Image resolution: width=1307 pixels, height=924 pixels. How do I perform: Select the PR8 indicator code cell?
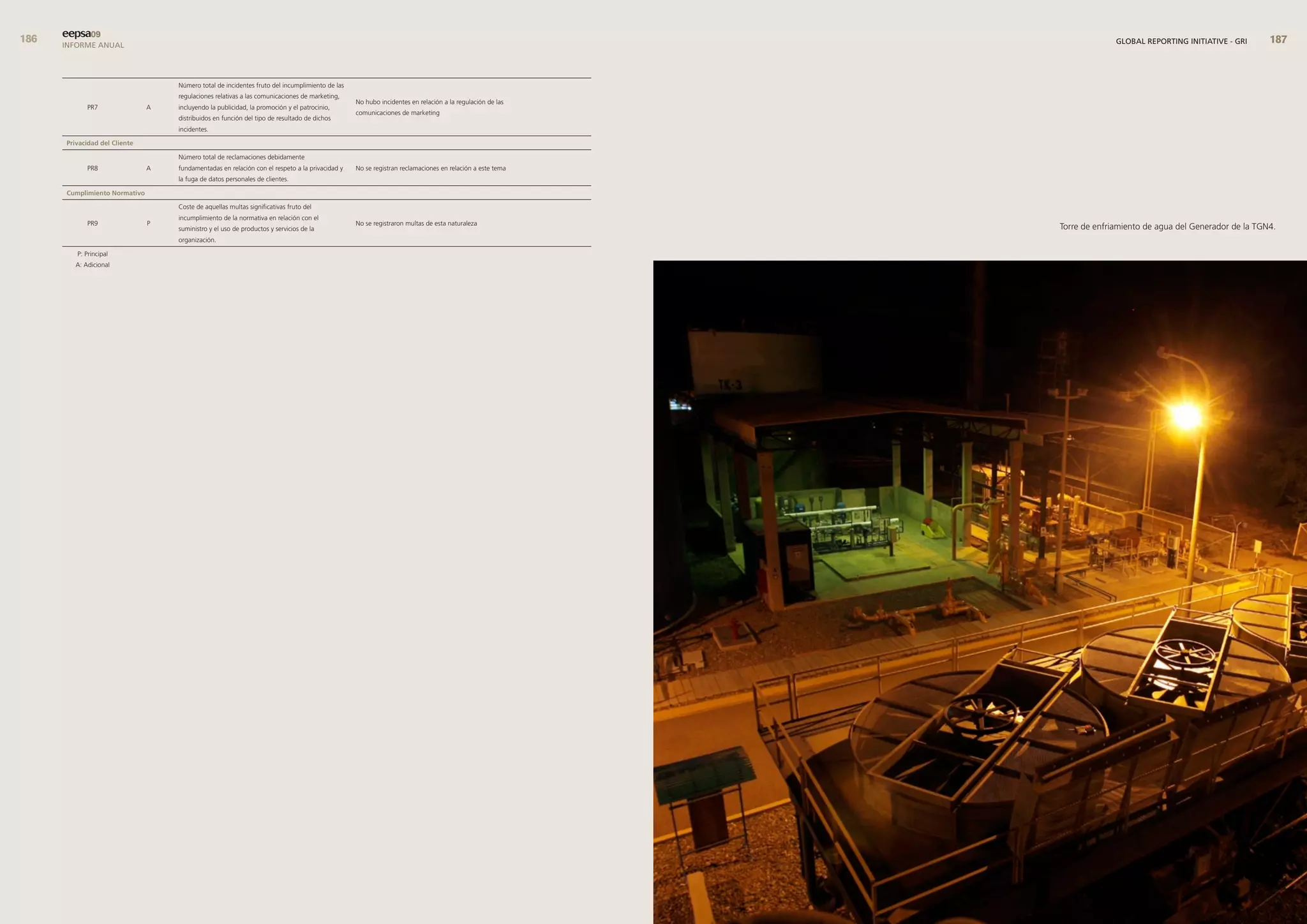(x=93, y=168)
